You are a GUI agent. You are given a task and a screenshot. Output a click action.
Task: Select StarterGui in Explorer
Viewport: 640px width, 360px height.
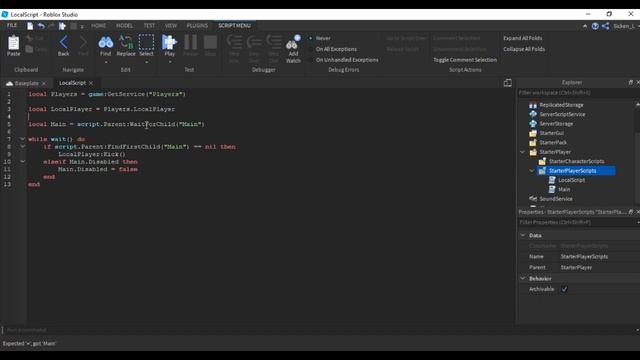[x=551, y=133]
